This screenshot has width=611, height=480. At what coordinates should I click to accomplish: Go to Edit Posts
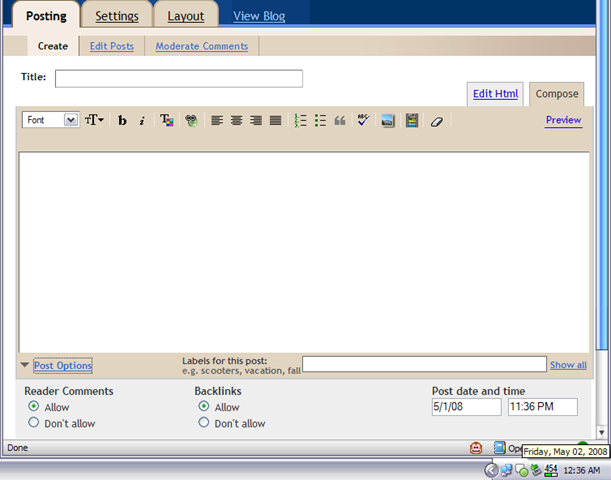tap(112, 46)
